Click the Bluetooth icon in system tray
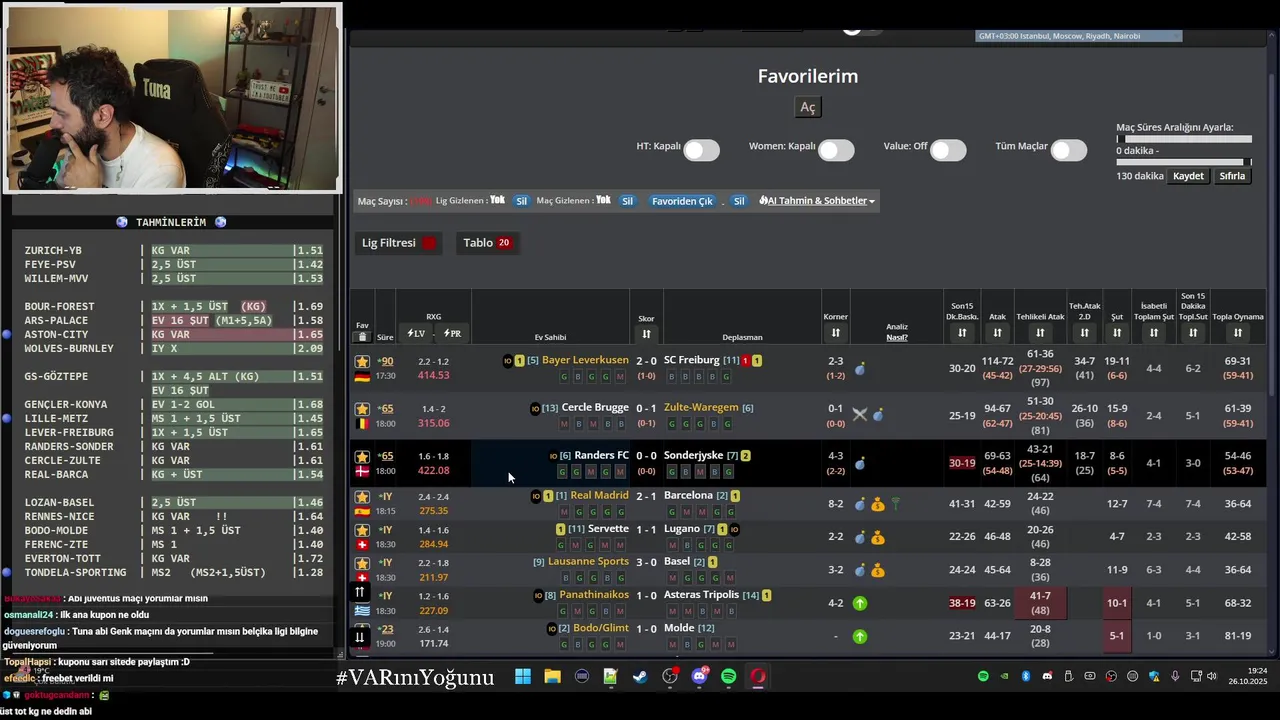This screenshot has width=1280, height=720. click(x=1026, y=677)
